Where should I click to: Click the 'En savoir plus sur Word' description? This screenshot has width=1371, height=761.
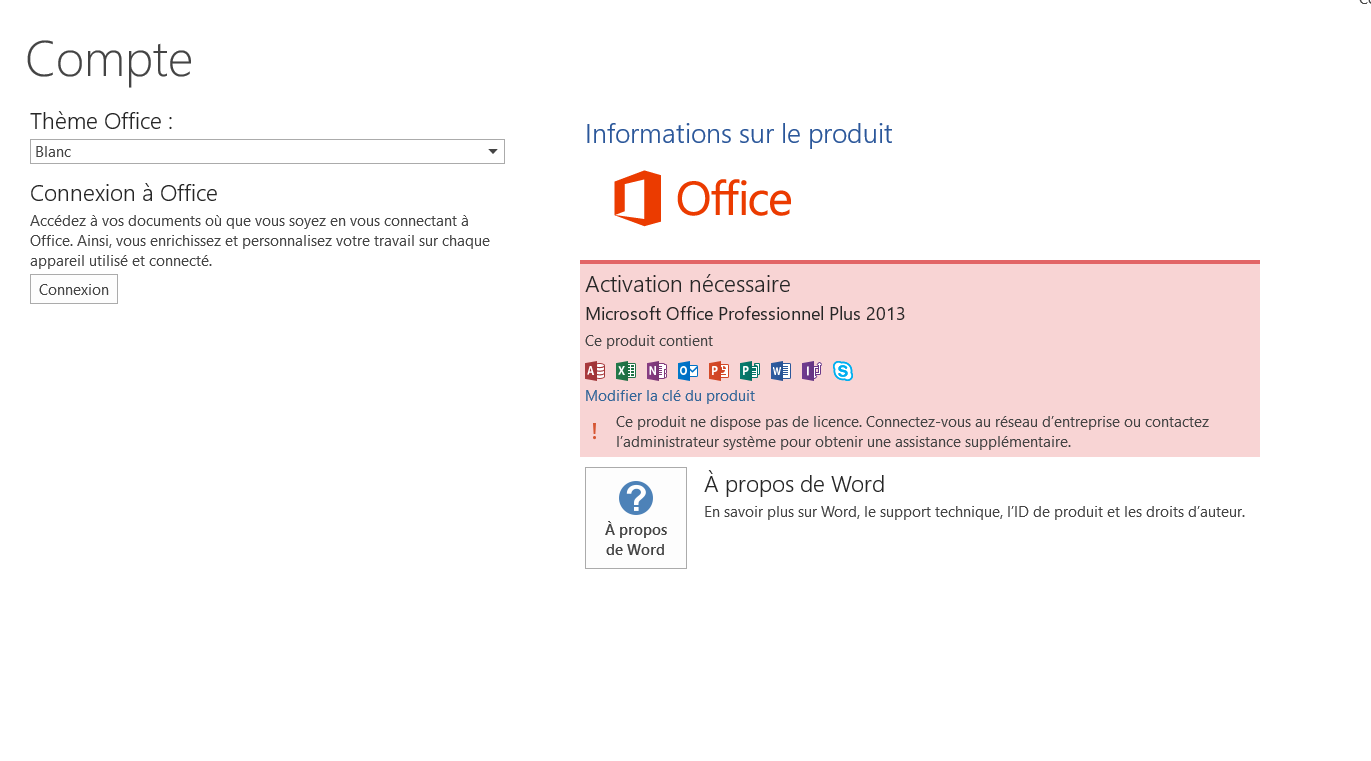click(975, 512)
